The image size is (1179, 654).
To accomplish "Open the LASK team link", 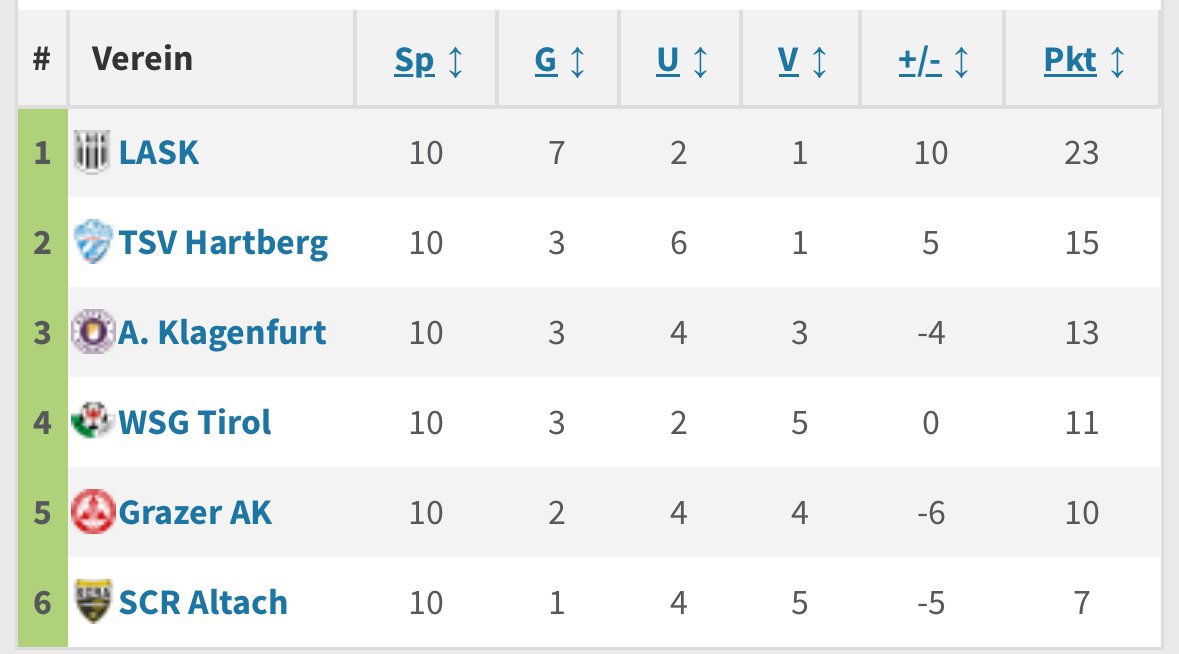I will pos(159,153).
